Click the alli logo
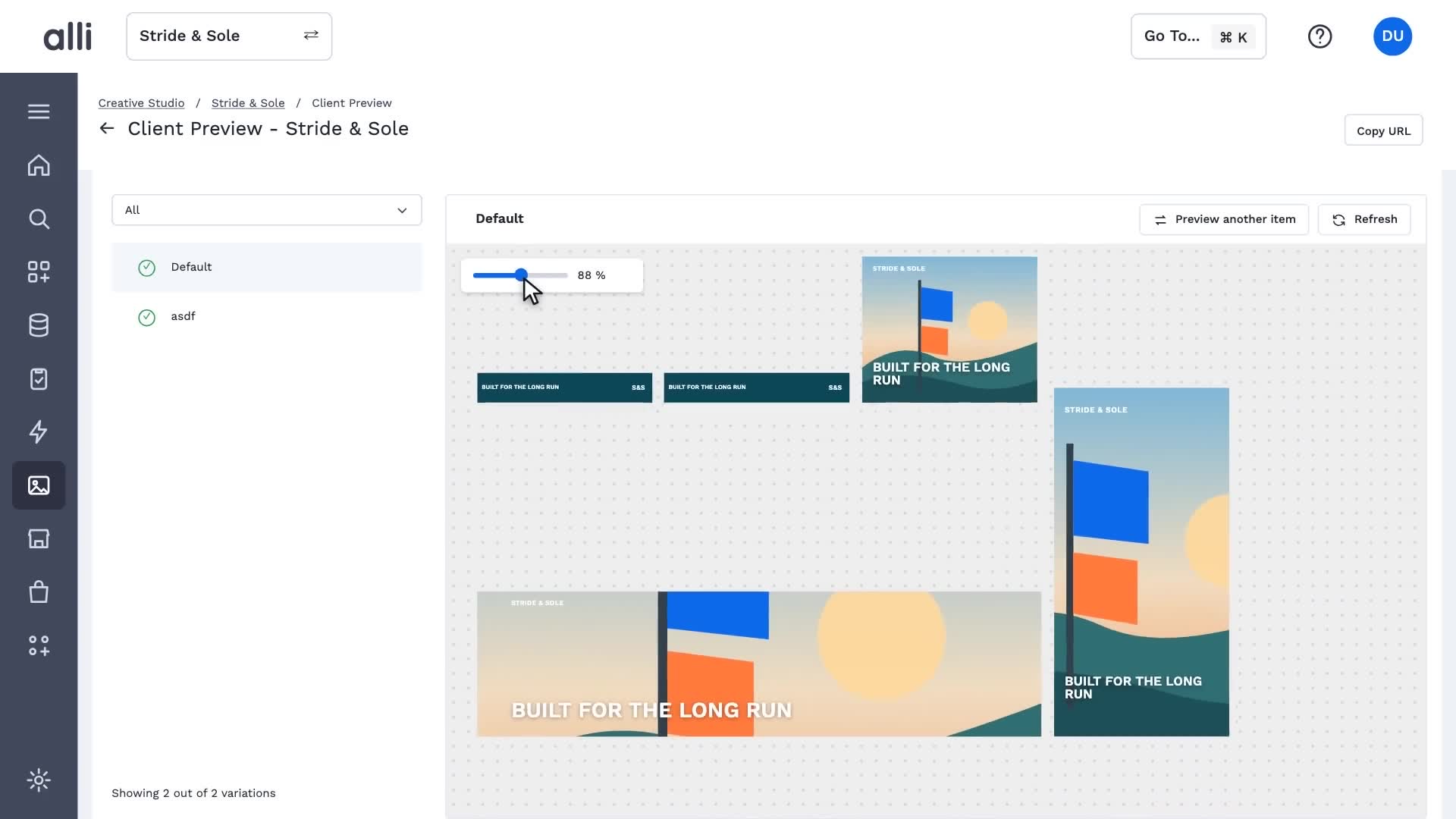Viewport: 1456px width, 819px height. tap(67, 36)
